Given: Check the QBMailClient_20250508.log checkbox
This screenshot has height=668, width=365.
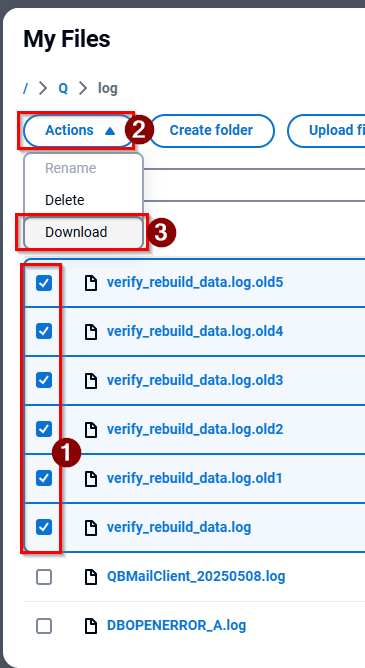Looking at the screenshot, I should click(x=44, y=577).
